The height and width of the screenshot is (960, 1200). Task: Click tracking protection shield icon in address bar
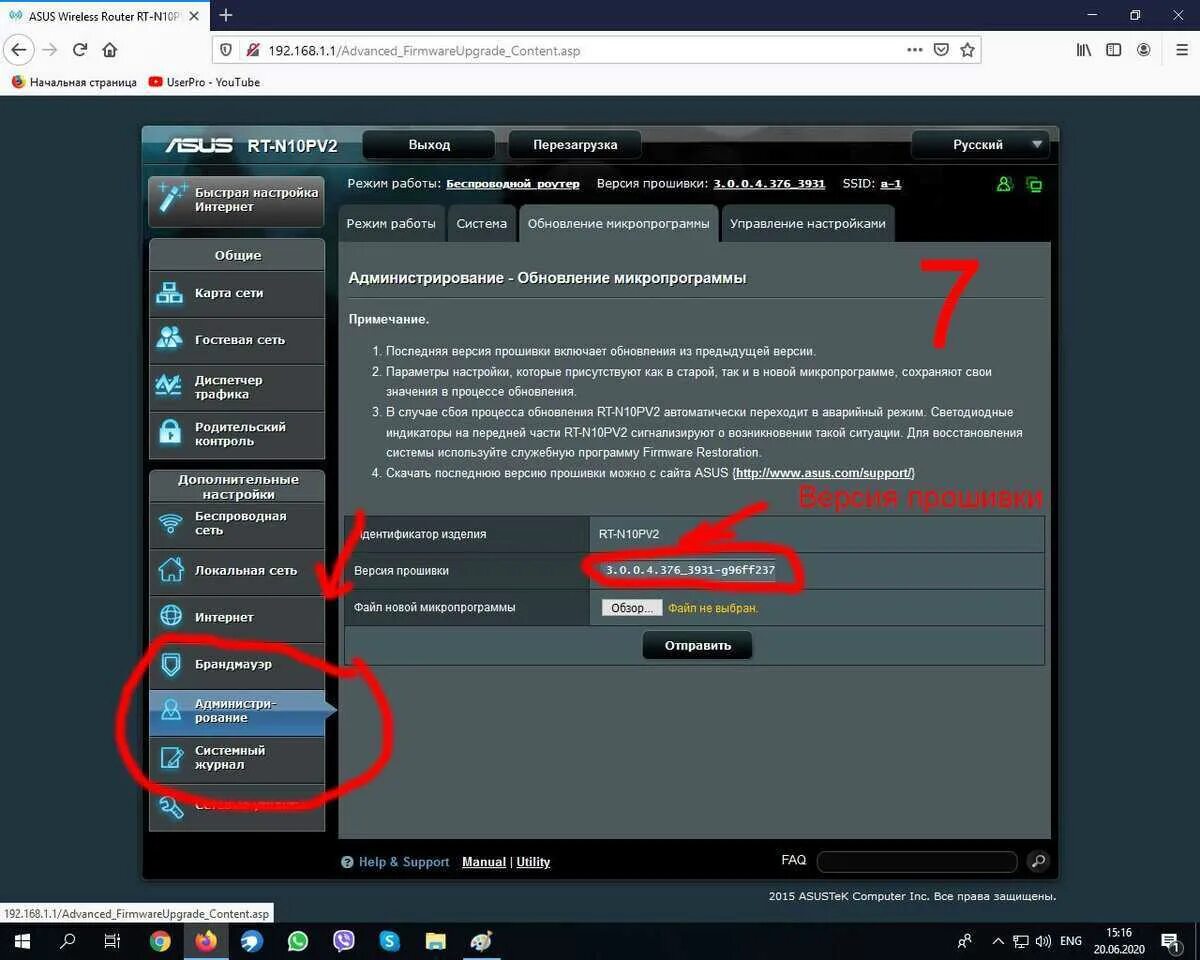(227, 50)
